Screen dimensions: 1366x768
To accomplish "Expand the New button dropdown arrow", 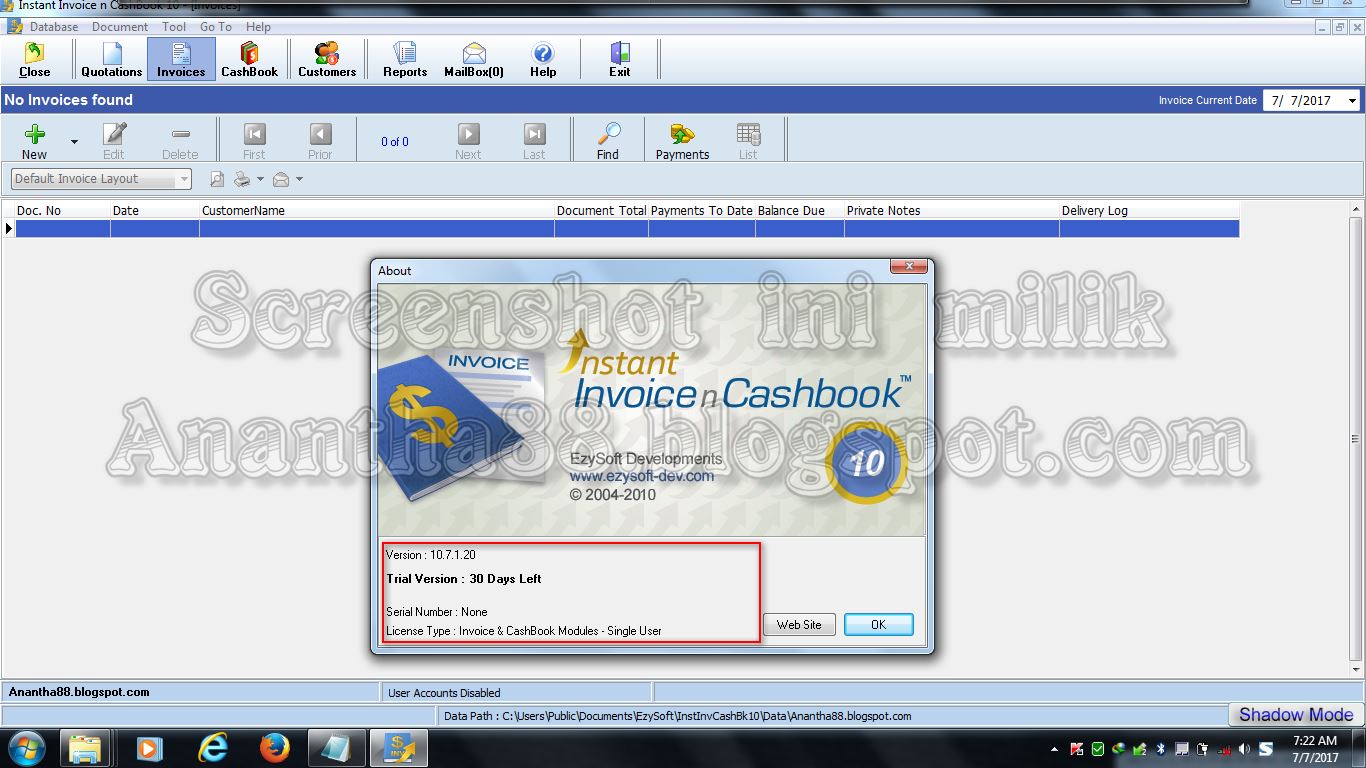I will coord(74,142).
